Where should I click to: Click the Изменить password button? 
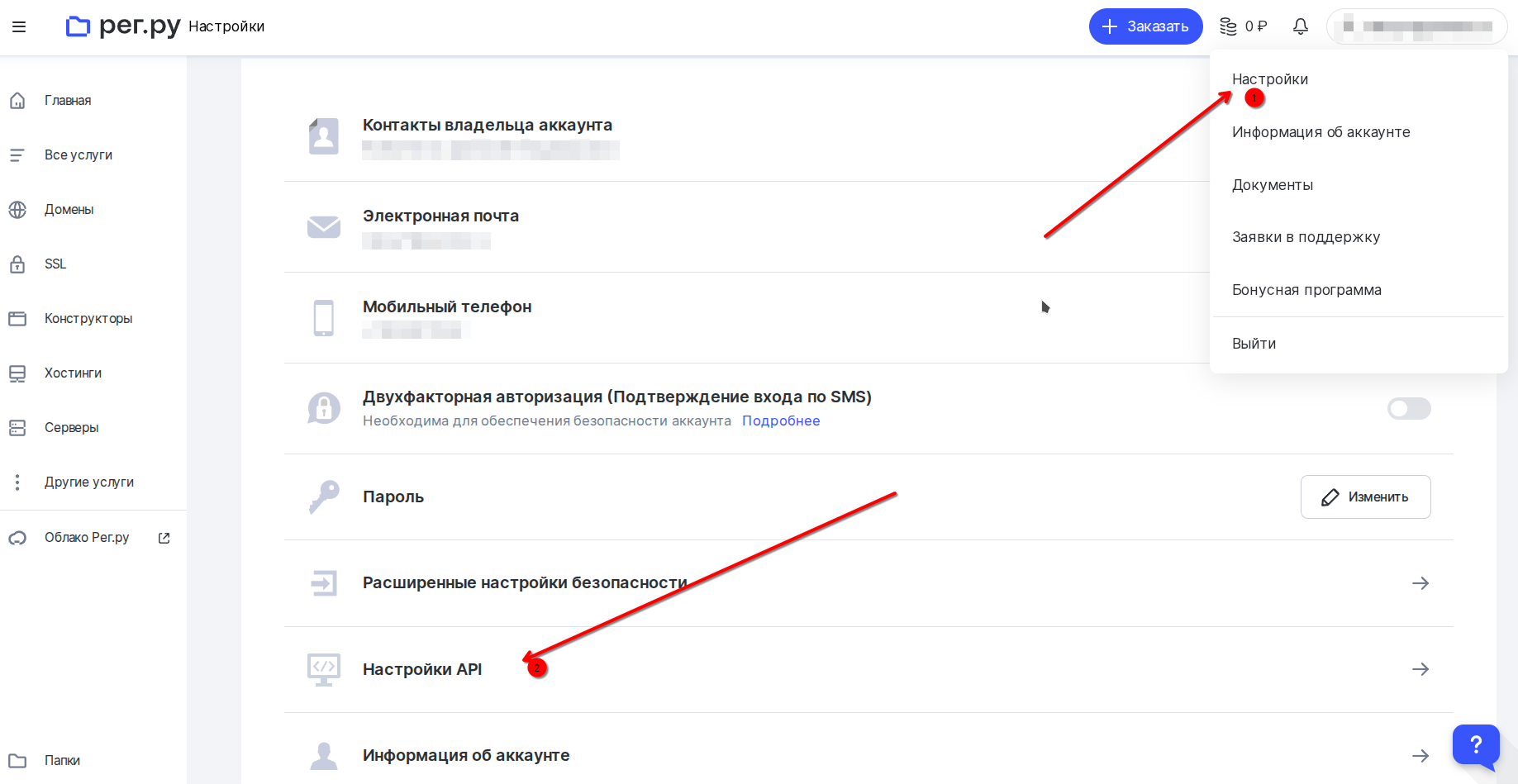tap(1365, 497)
